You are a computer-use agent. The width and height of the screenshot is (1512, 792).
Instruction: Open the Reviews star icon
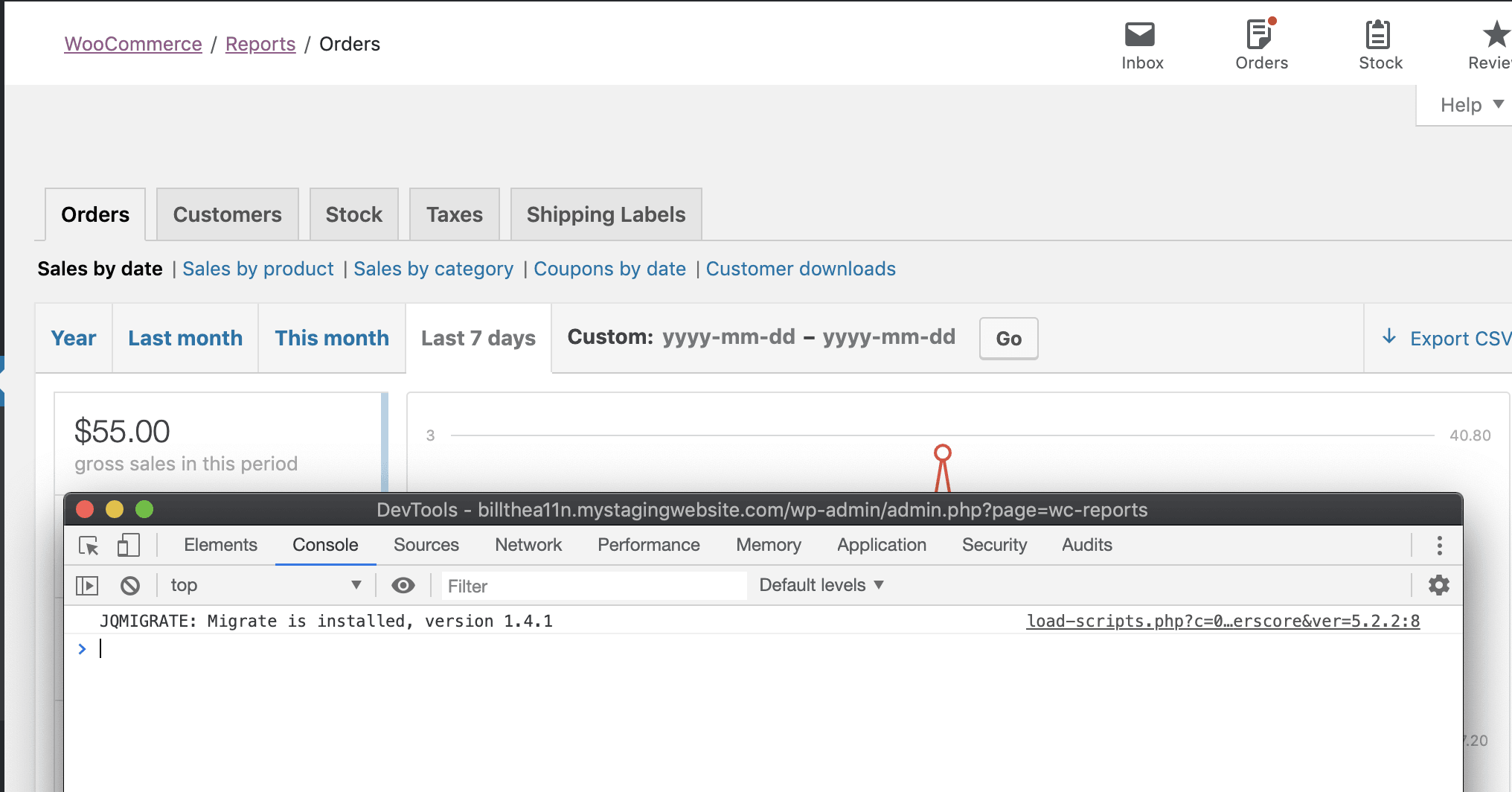point(1496,34)
